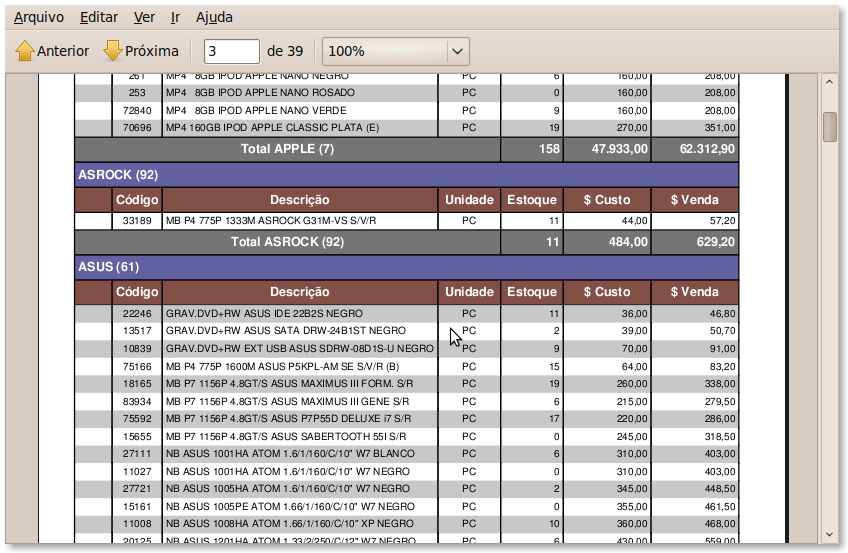848x553 pixels.
Task: Select MB P7 ASUS P7P55D DELUXE i7 row
Action: point(407,418)
